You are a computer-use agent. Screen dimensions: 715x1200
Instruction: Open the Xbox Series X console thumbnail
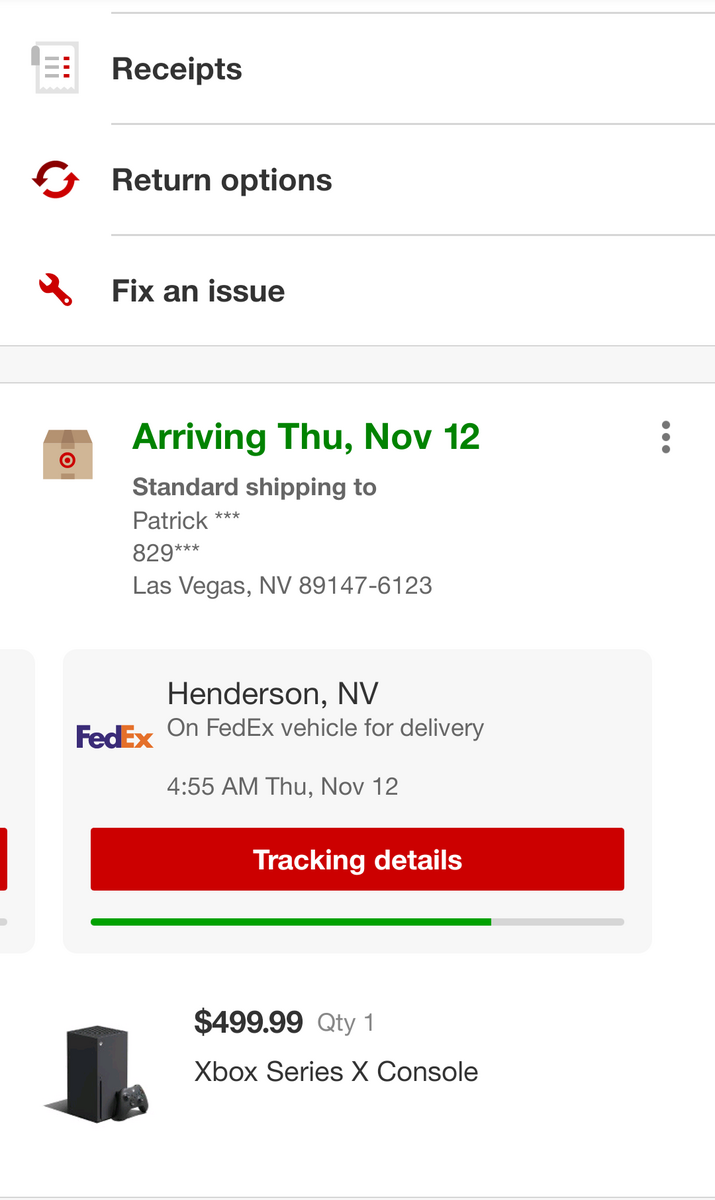tap(98, 1072)
